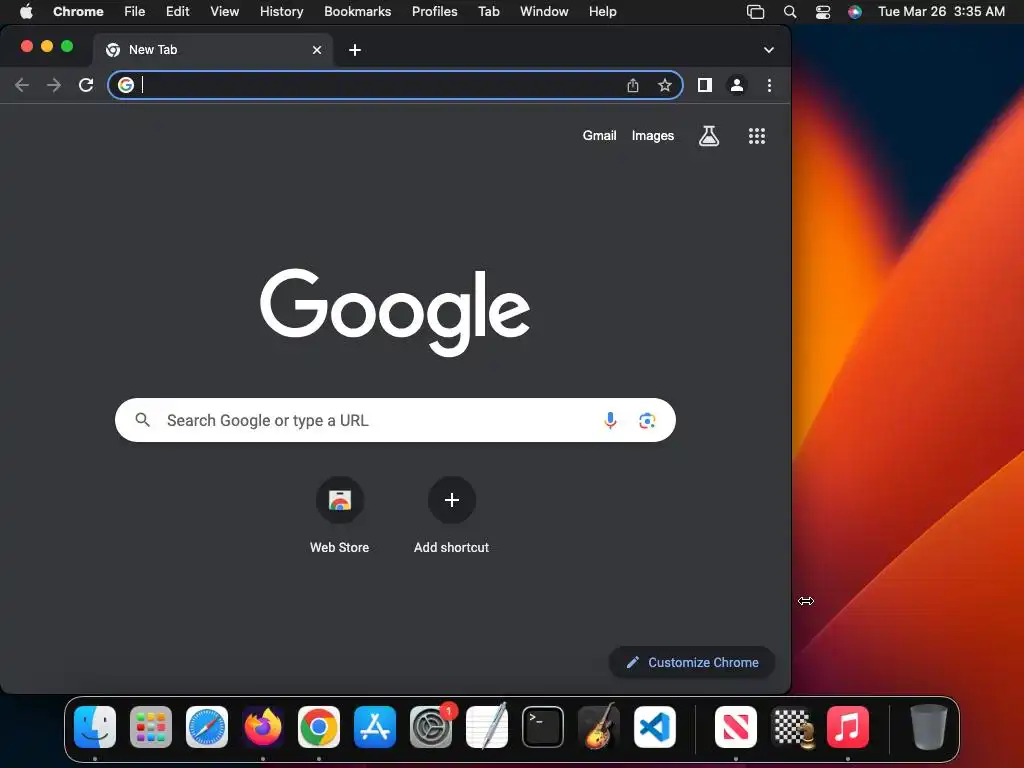
Task: Bookmark this tab with star icon
Action: click(664, 85)
